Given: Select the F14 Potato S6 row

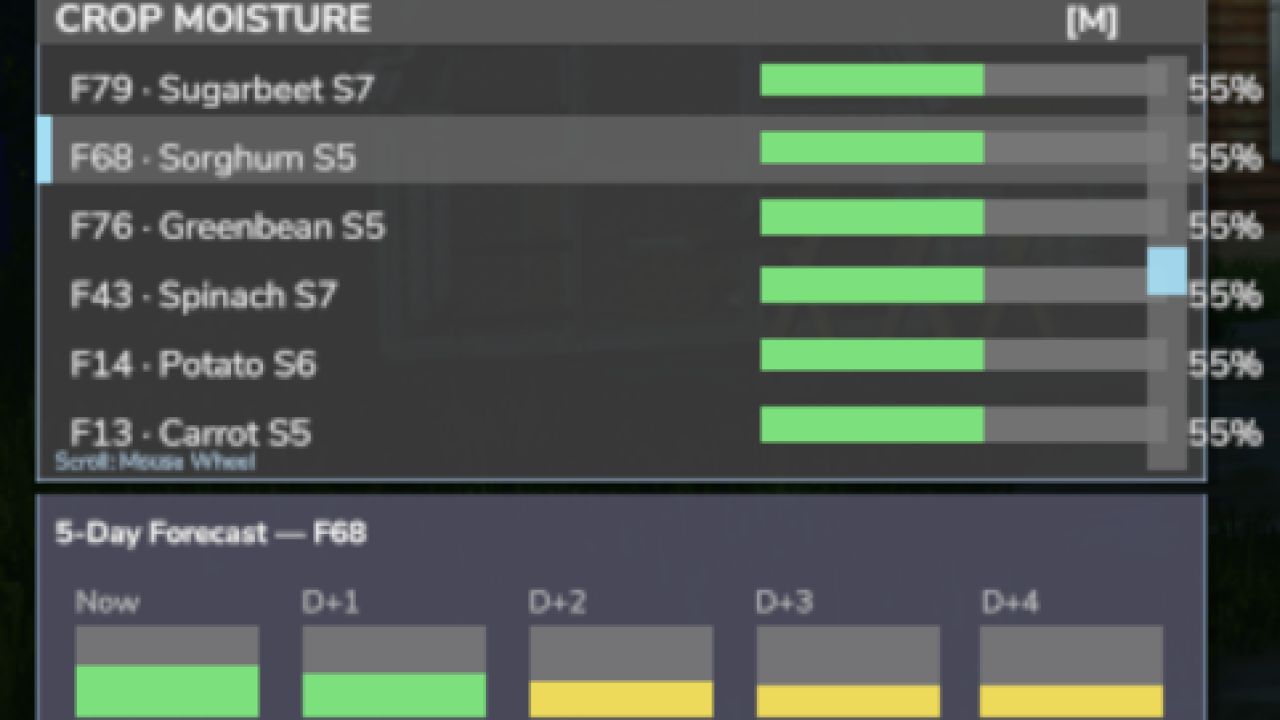Looking at the screenshot, I should [195, 365].
